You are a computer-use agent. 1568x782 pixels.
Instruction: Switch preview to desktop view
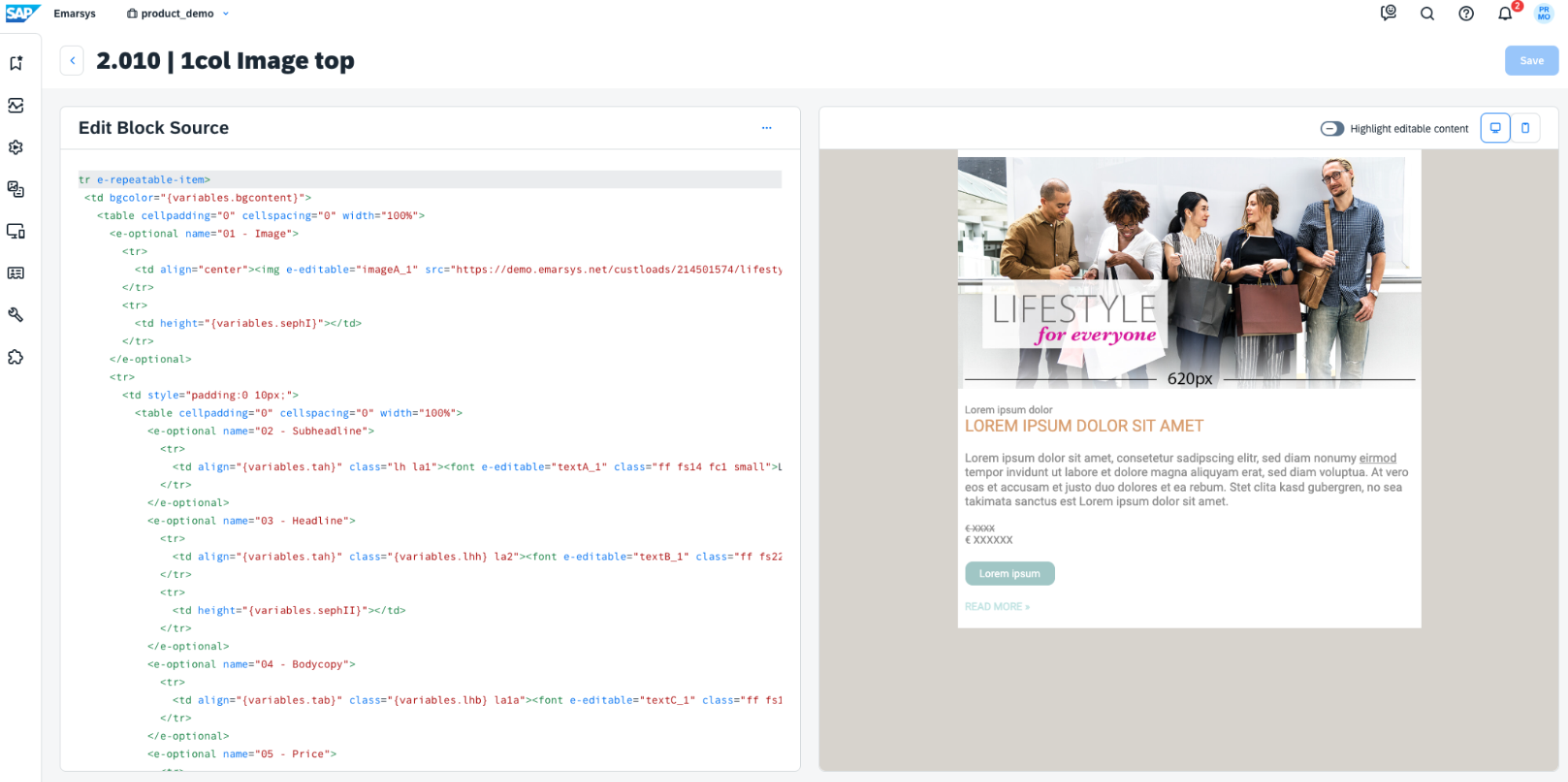click(1495, 128)
